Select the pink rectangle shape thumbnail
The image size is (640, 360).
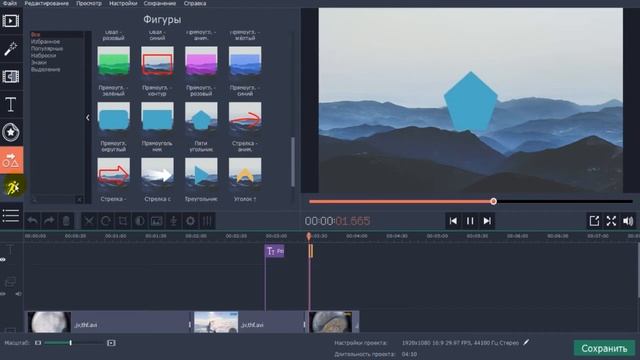(x=201, y=61)
